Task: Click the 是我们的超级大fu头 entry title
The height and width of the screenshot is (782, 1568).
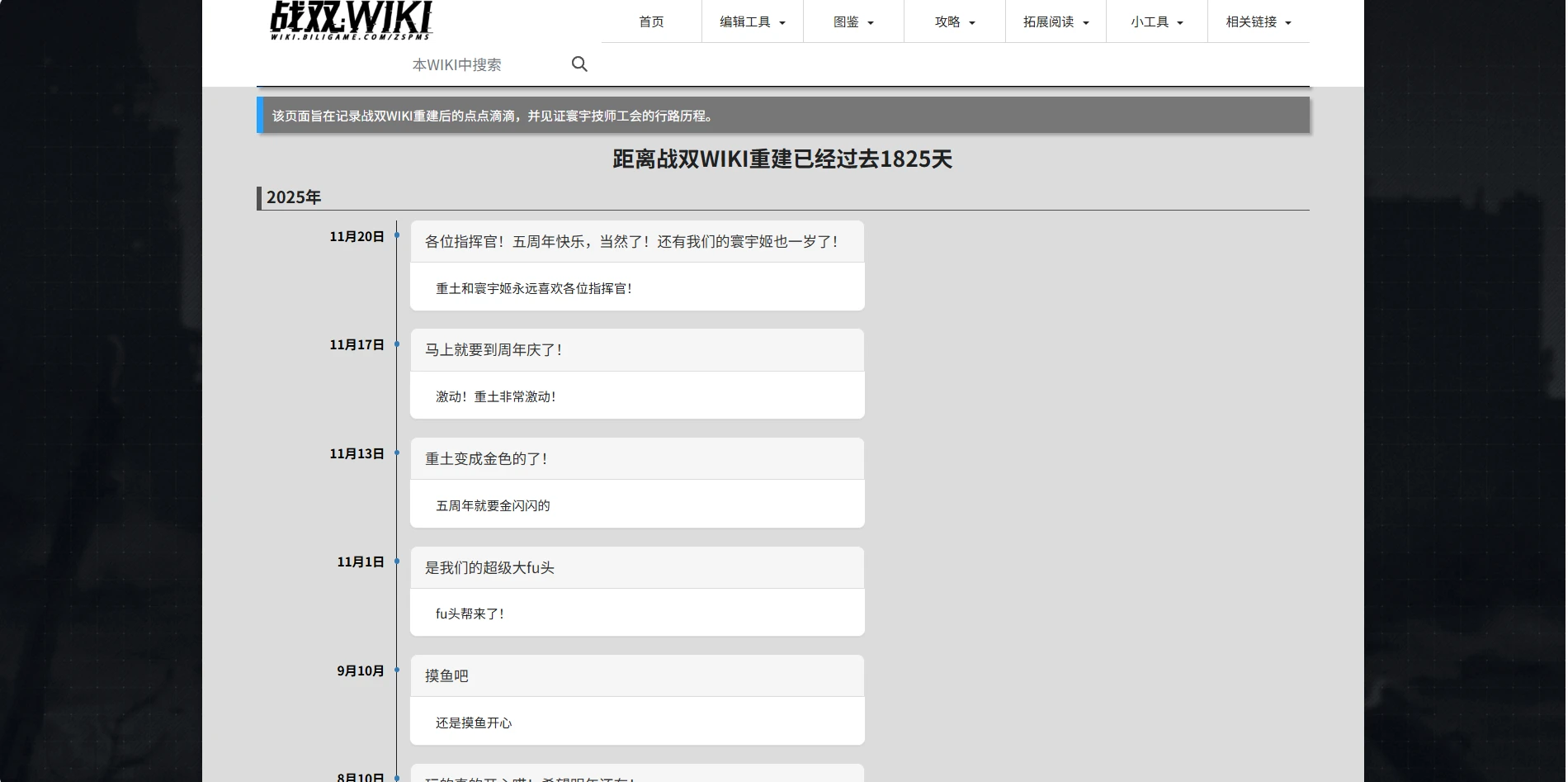Action: pyautogui.click(x=489, y=568)
